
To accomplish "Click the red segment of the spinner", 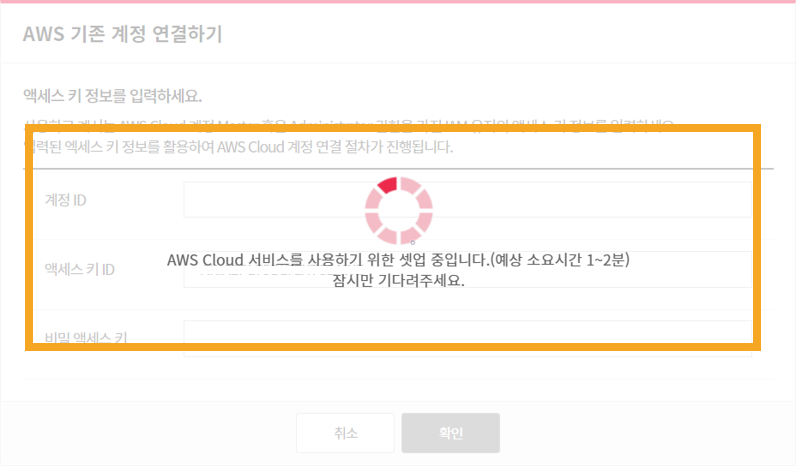I will [388, 185].
